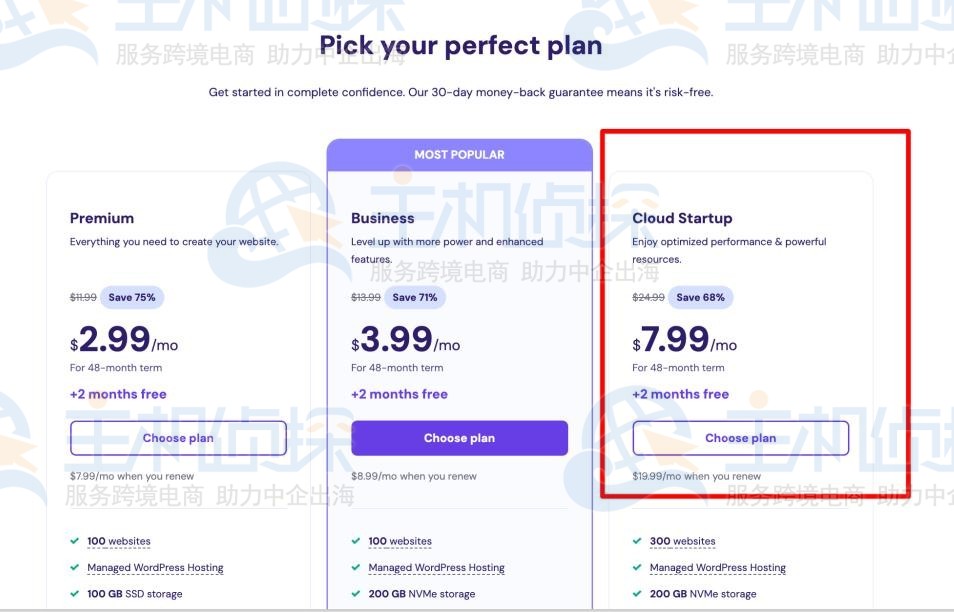
Task: Click Premium's green checkmark beside 100 websites
Action: [75, 541]
